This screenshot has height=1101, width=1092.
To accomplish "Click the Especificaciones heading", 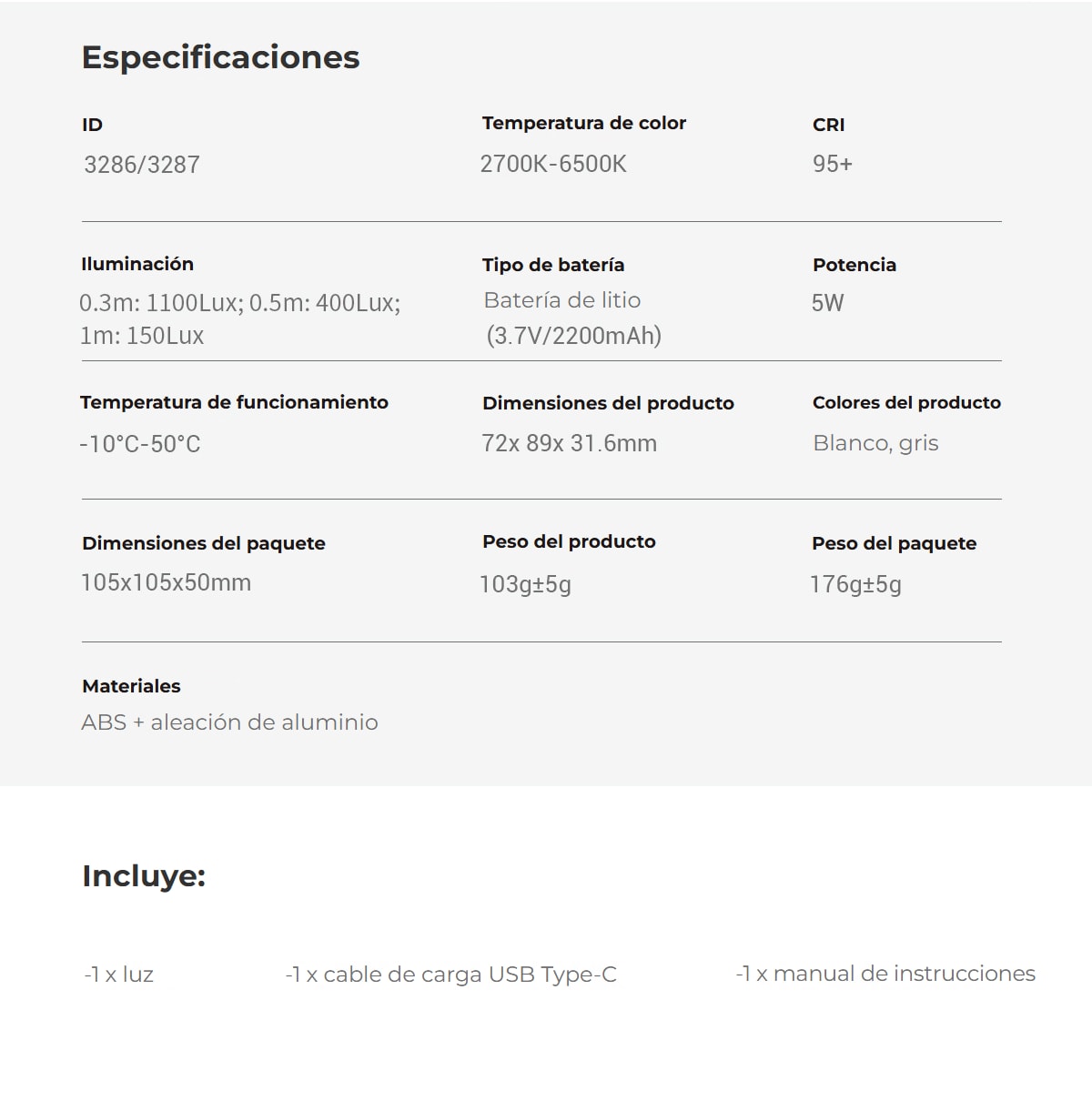I will point(221,57).
